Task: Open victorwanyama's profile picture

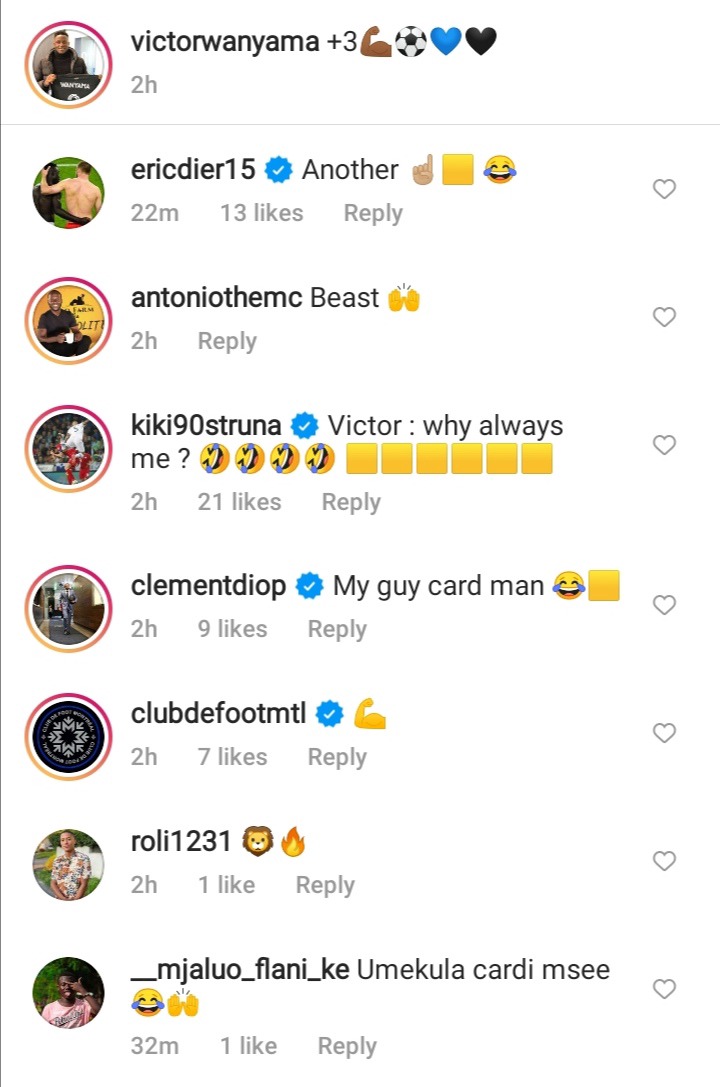Action: click(x=68, y=64)
